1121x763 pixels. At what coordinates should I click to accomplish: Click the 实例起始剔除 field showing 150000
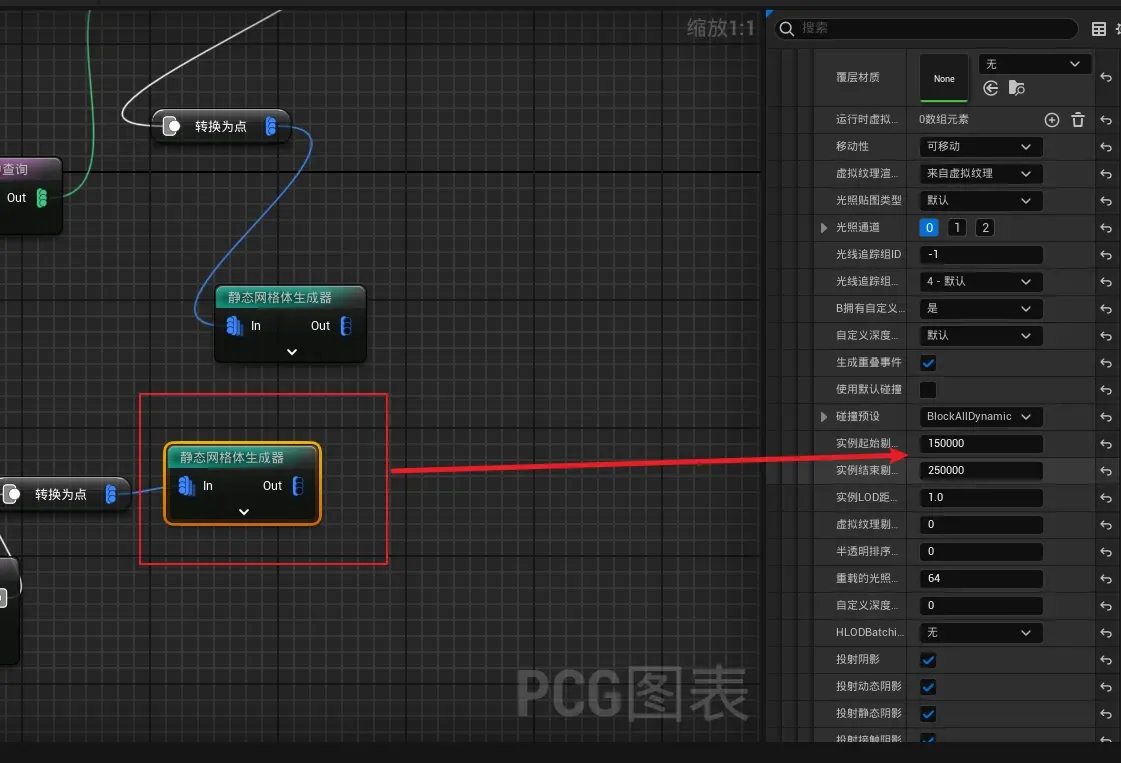(980, 443)
